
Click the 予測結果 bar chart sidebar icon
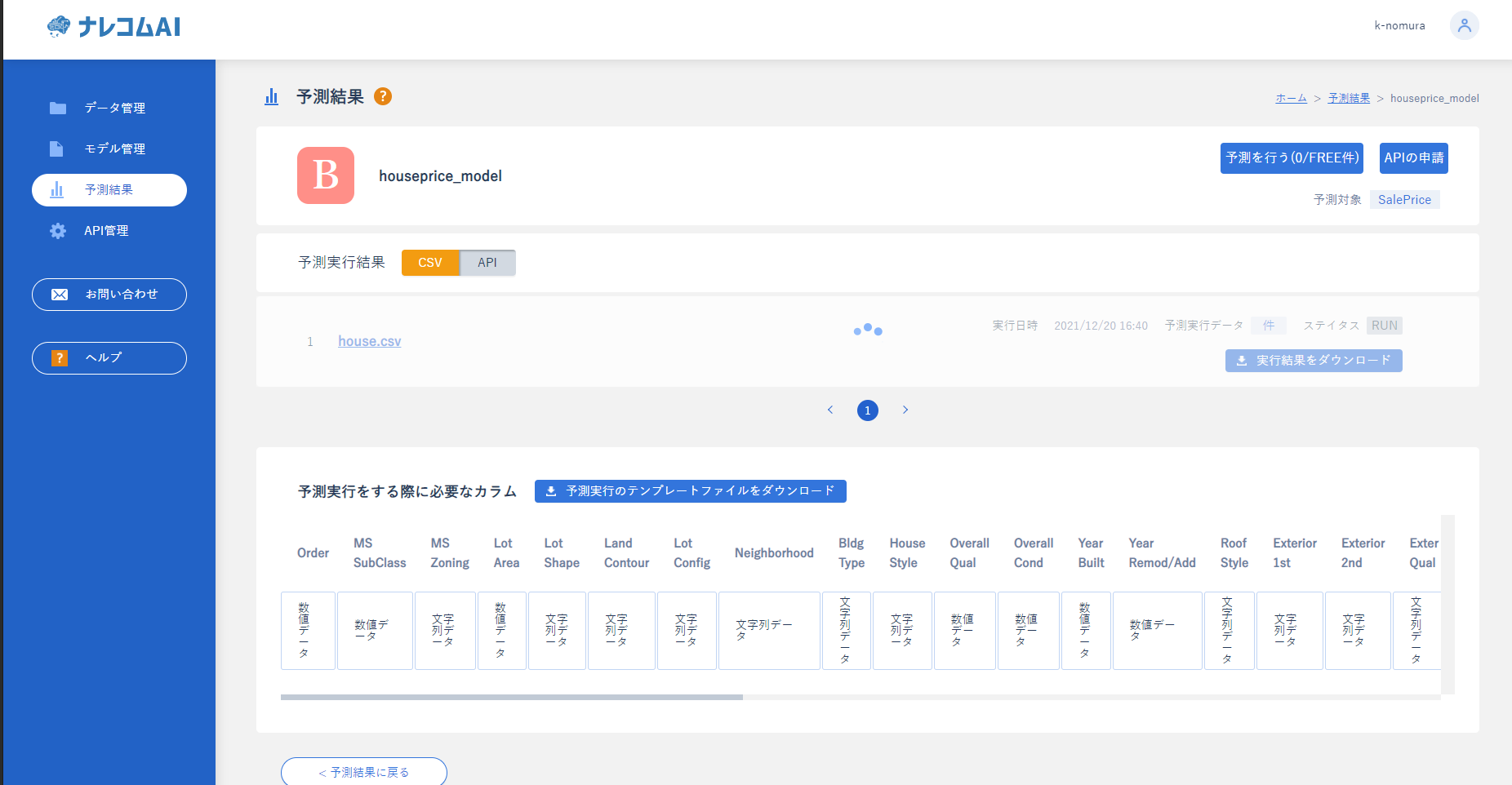tap(56, 190)
